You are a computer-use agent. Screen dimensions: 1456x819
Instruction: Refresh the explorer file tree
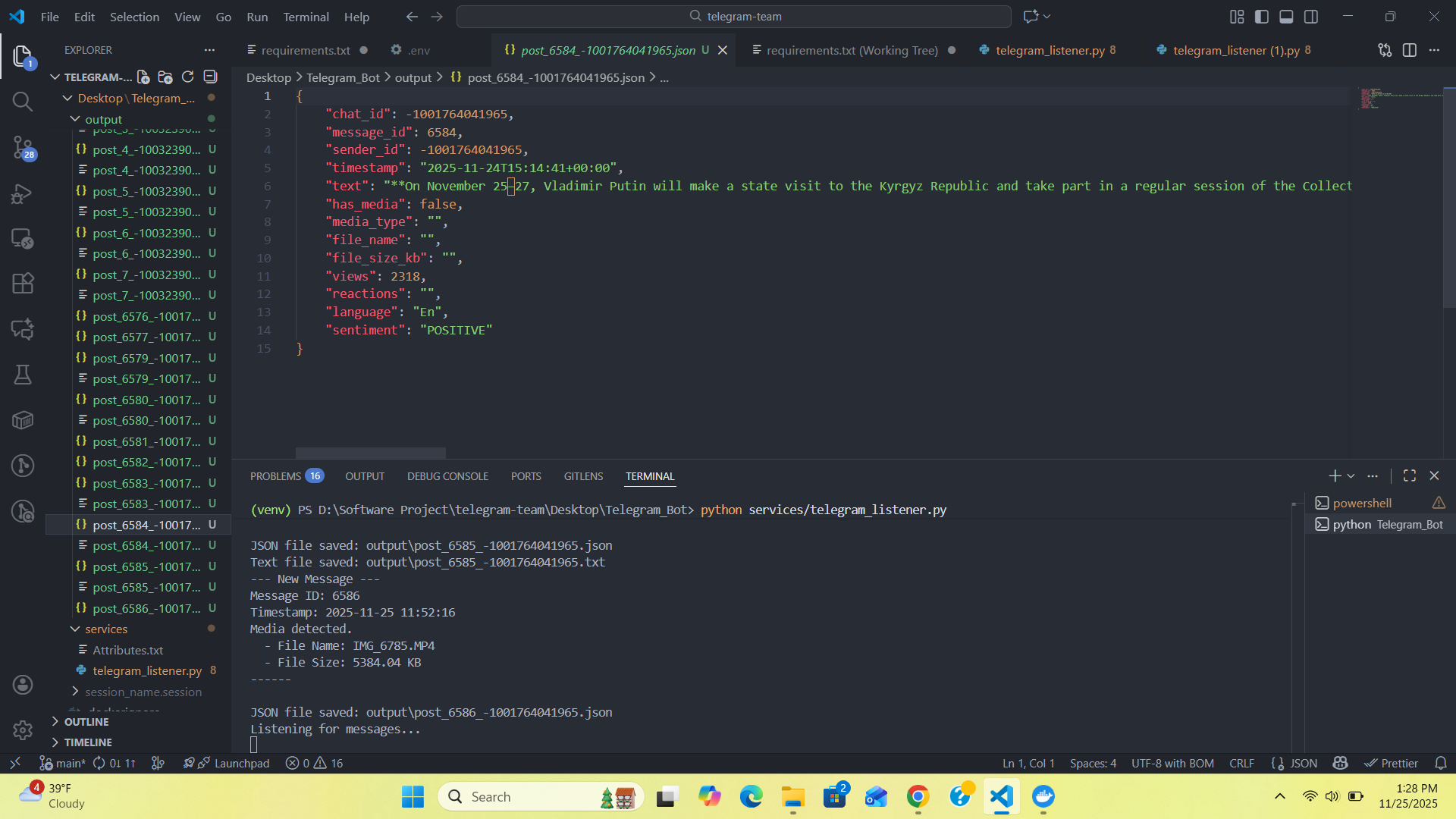[188, 77]
